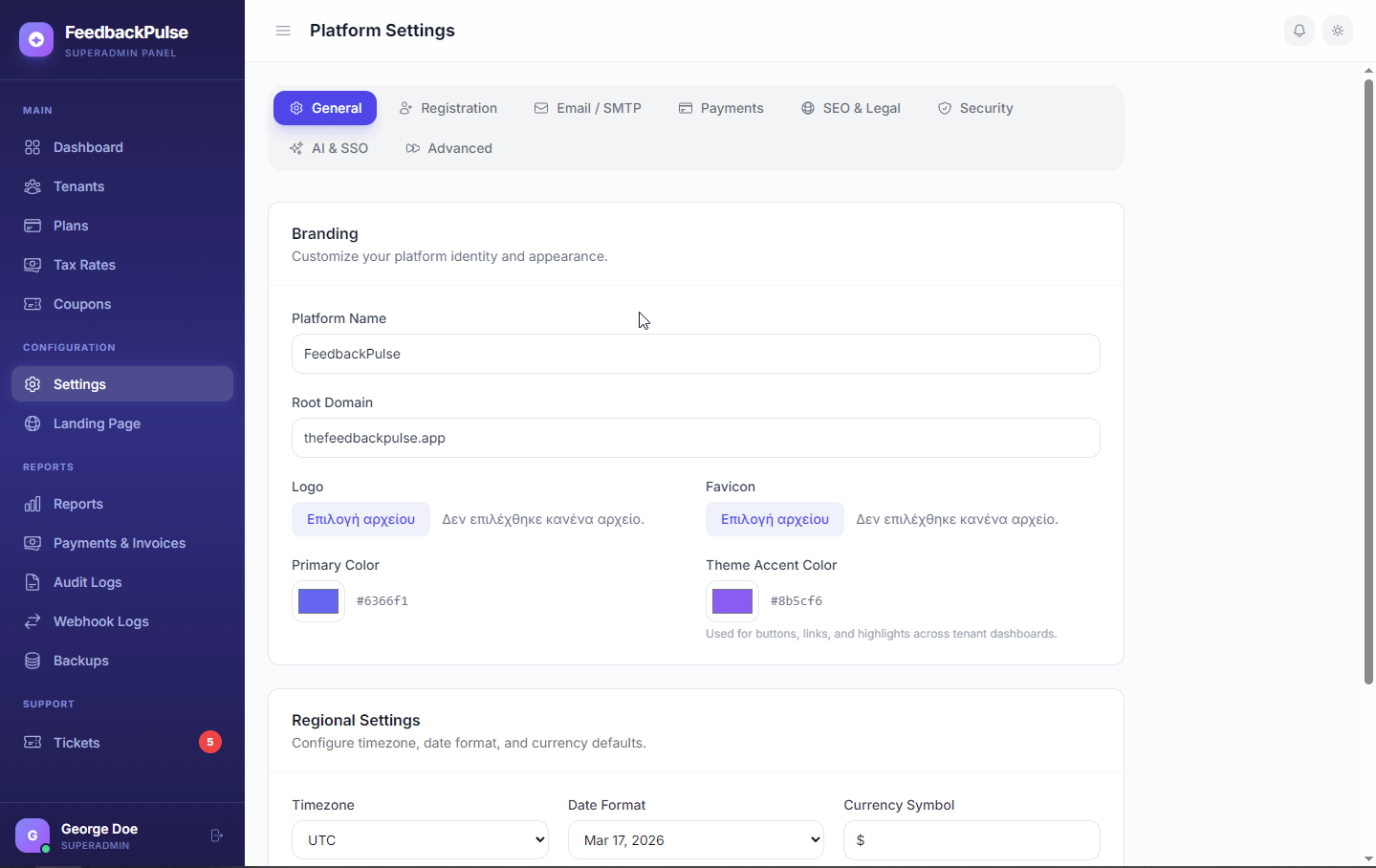1376x868 pixels.
Task: Open the Timezone dropdown
Action: [420, 839]
